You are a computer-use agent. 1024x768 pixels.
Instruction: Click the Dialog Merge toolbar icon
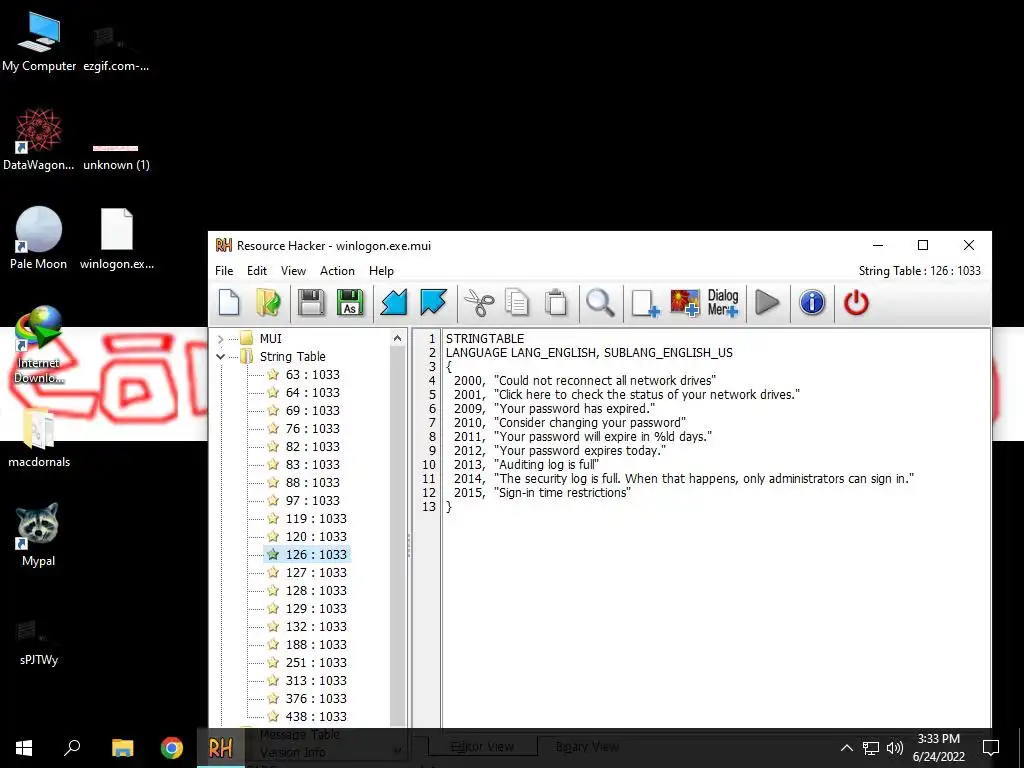click(x=723, y=303)
